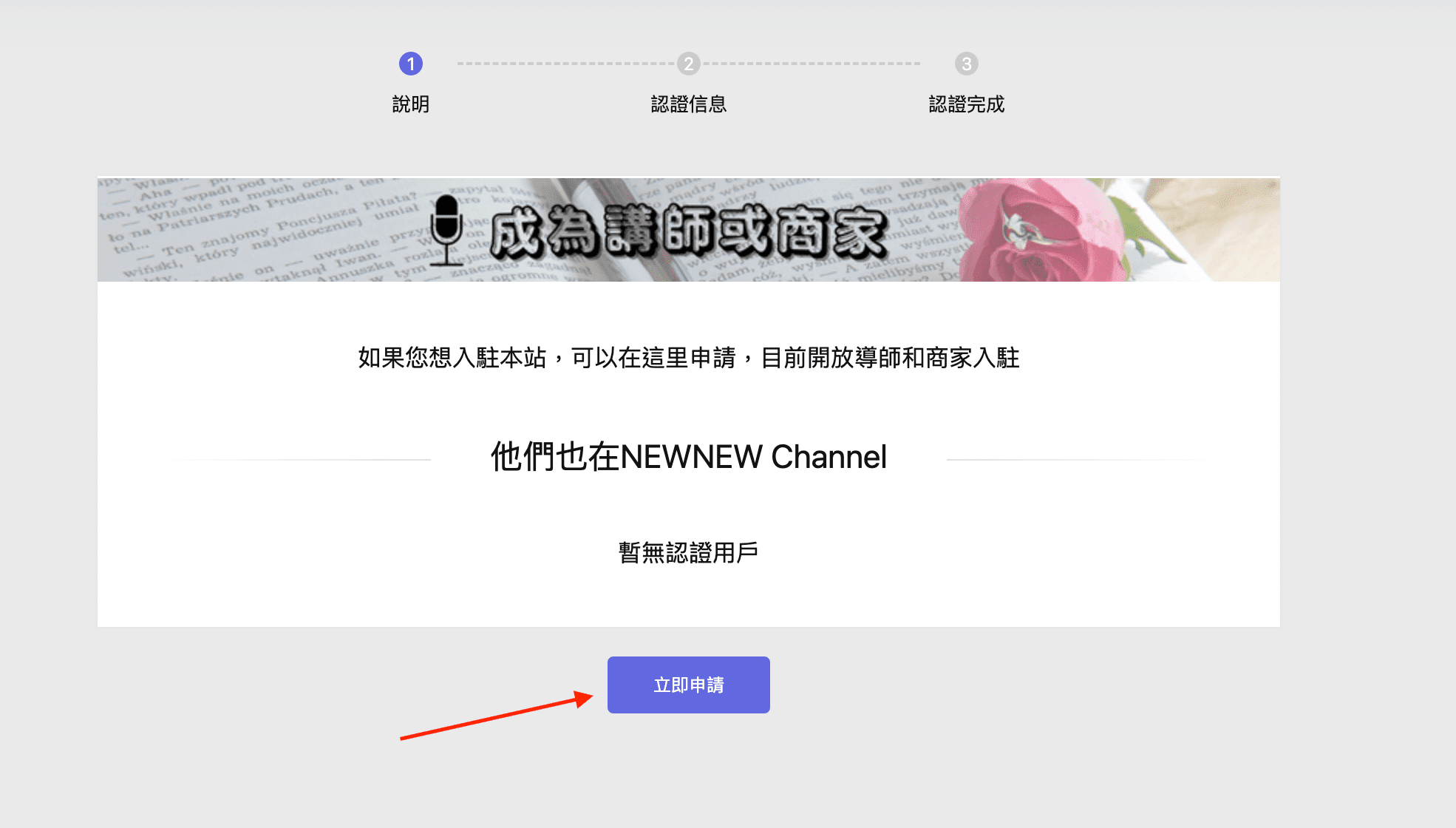
Task: Select the 認證信息 step label
Action: point(688,104)
